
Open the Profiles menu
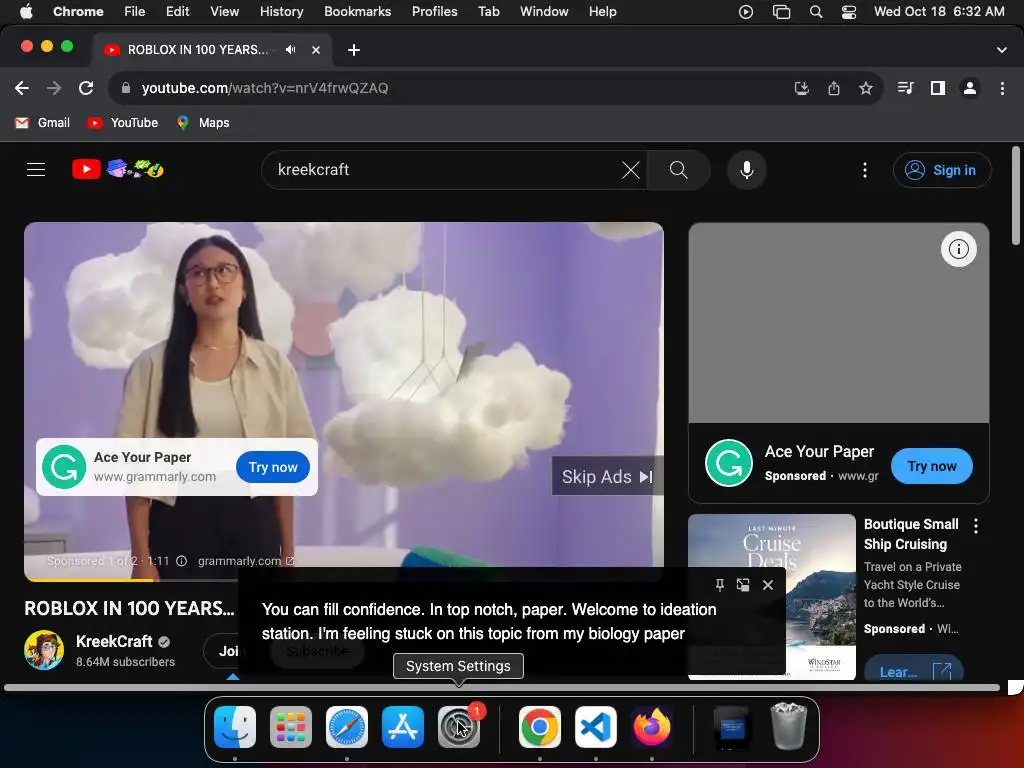tap(434, 12)
